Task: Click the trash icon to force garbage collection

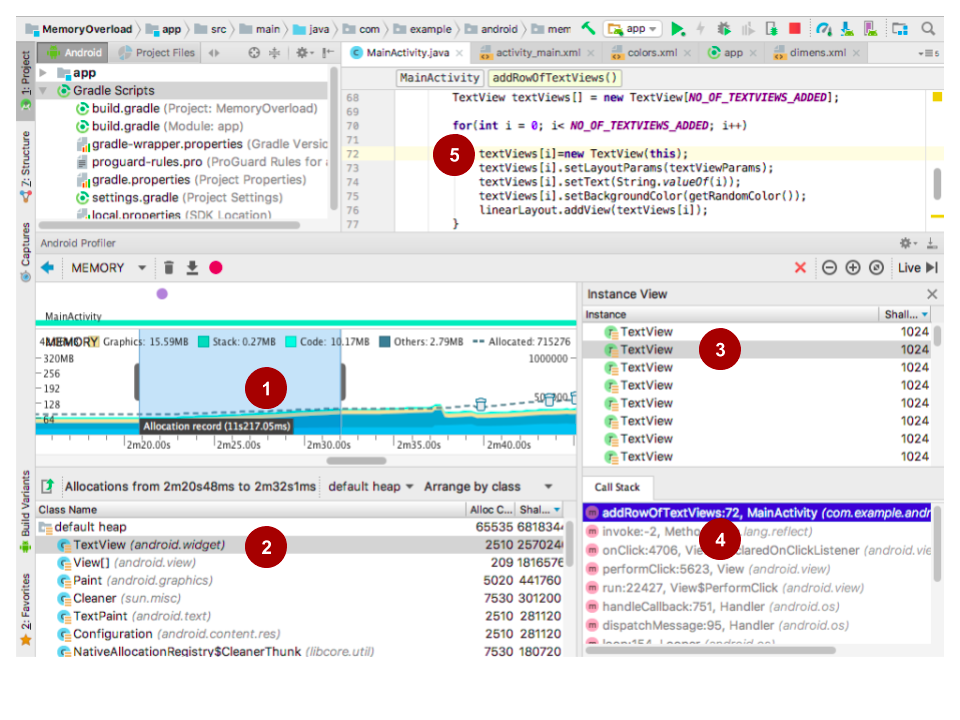Action: click(169, 268)
